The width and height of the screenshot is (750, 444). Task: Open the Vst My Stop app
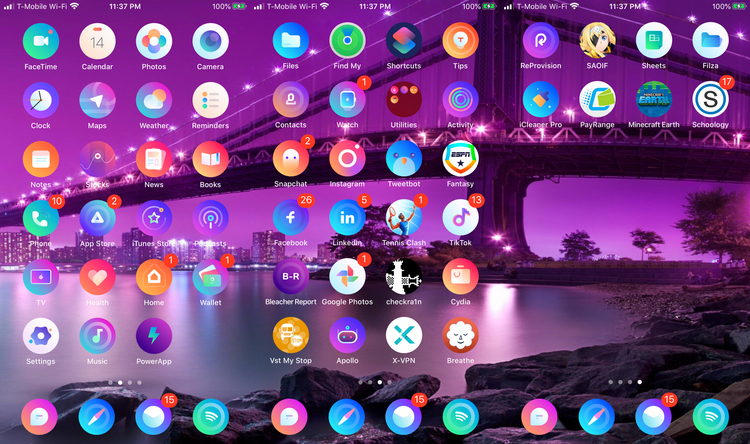point(291,336)
